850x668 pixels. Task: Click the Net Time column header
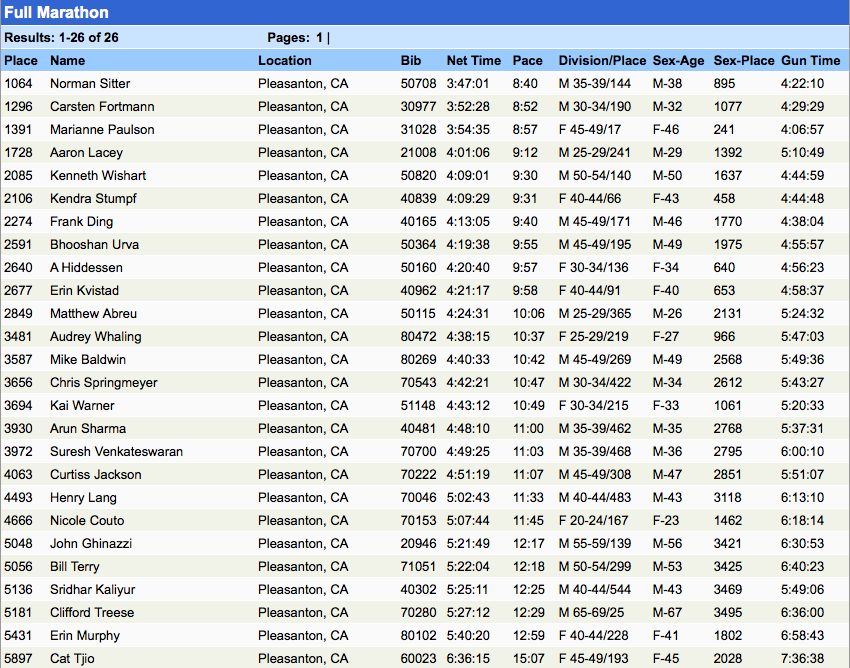pyautogui.click(x=473, y=61)
